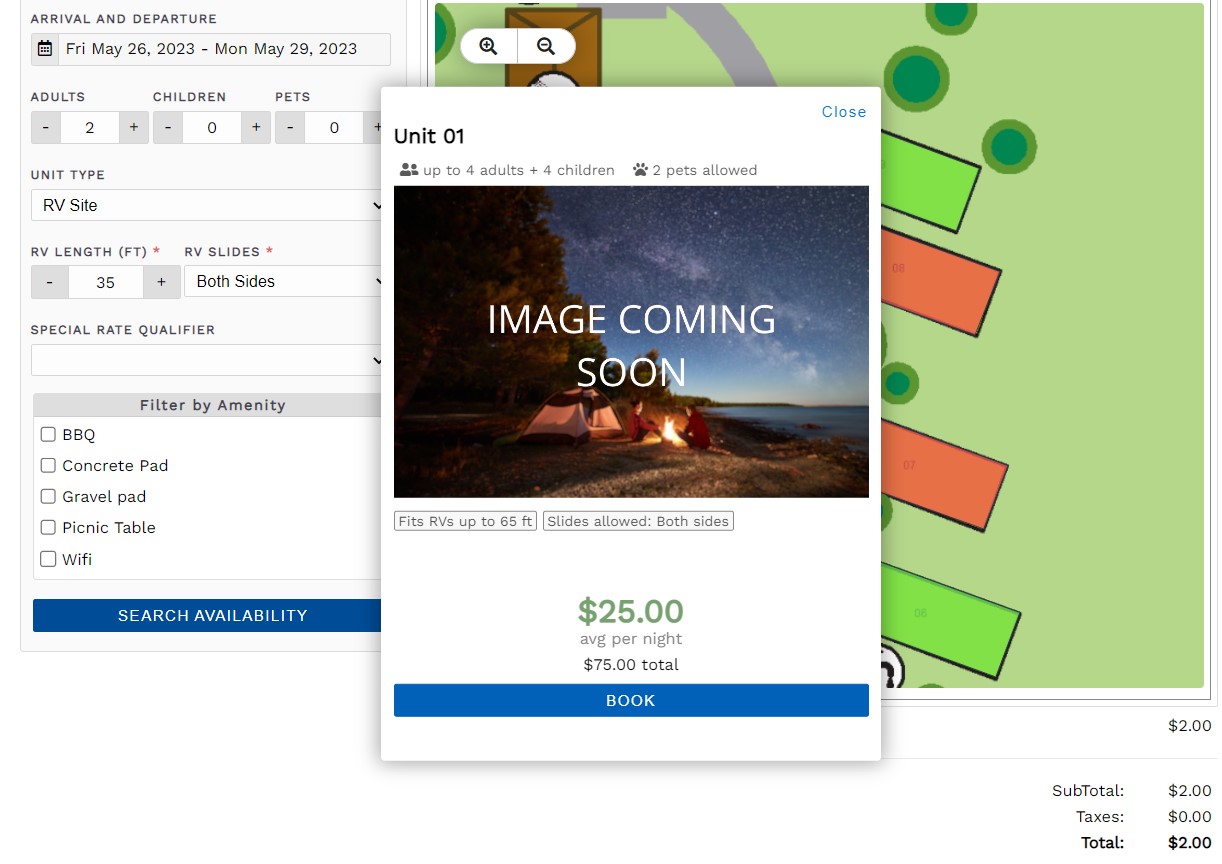
Task: Click the map zoom out magnifier icon
Action: point(546,46)
